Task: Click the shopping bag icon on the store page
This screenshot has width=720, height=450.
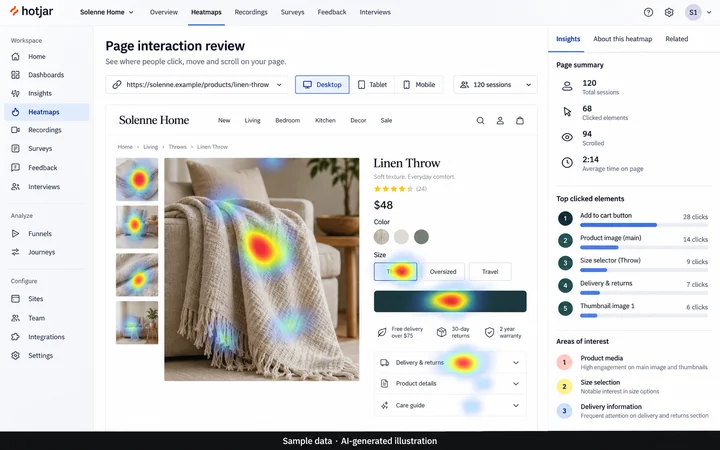Action: point(520,121)
